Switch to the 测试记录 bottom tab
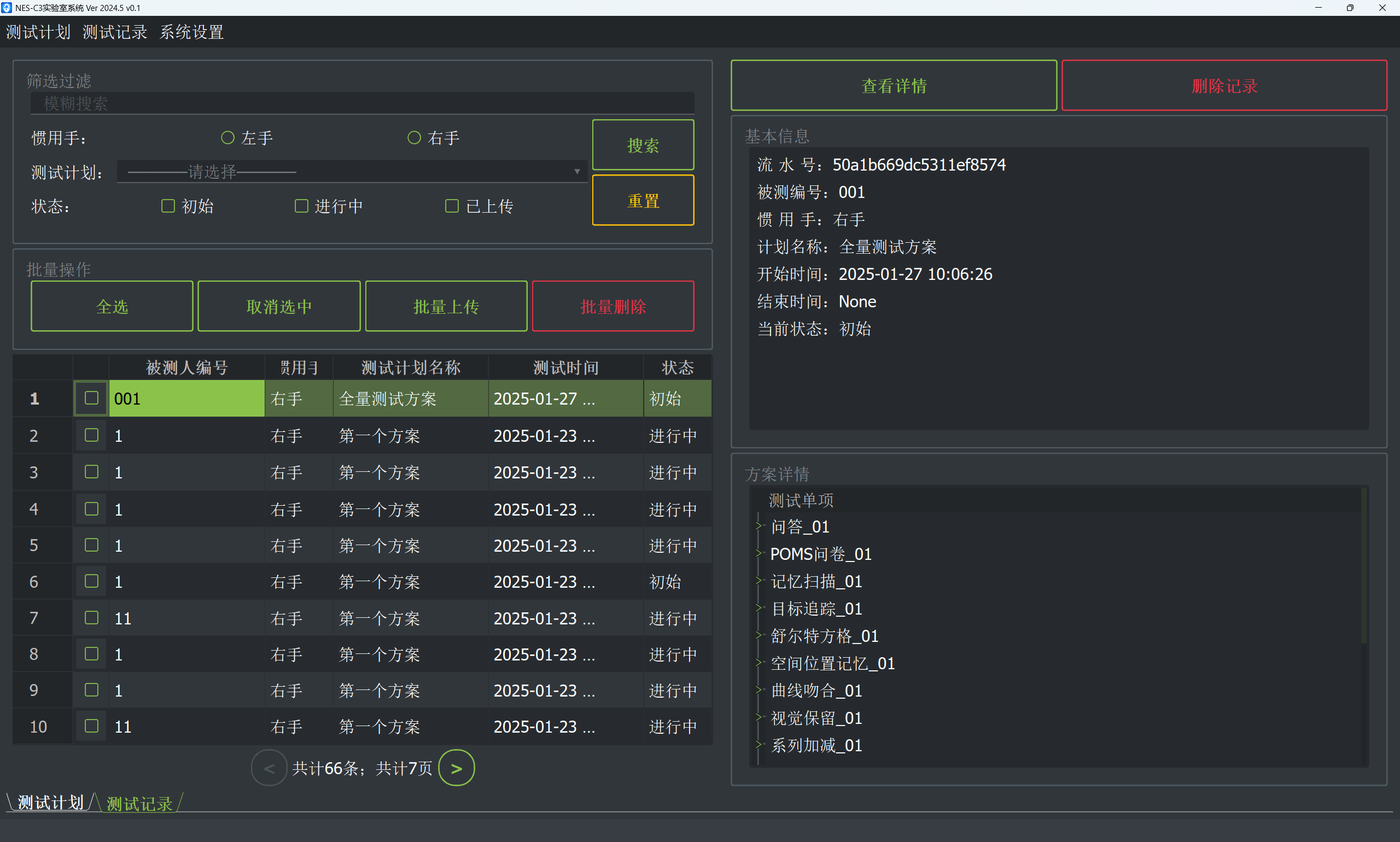 coord(139,803)
